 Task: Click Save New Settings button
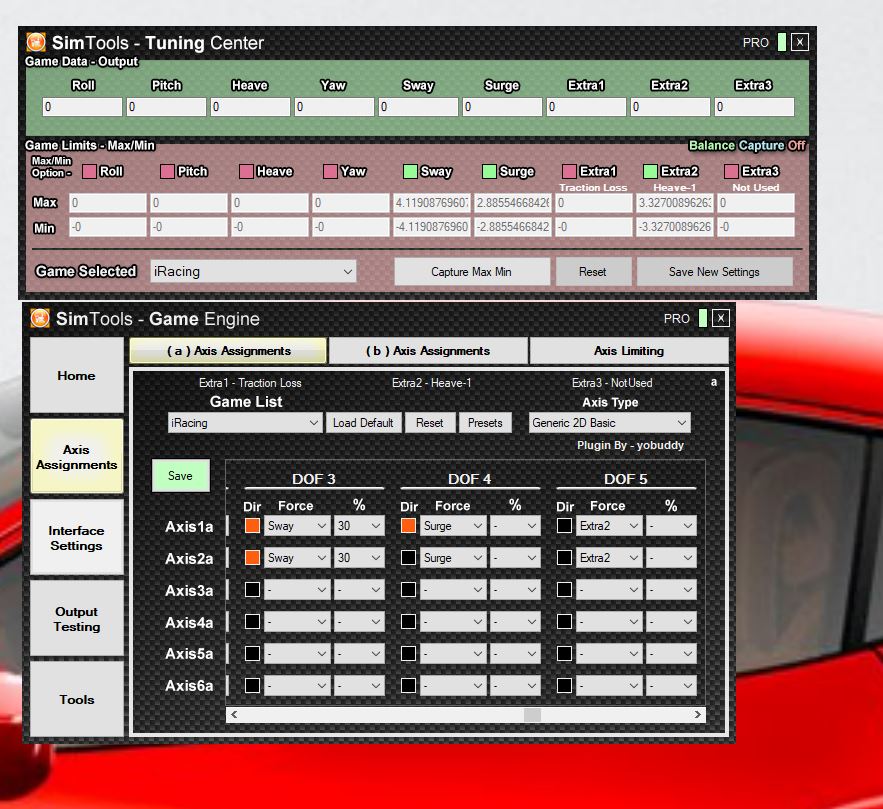pyautogui.click(x=714, y=272)
